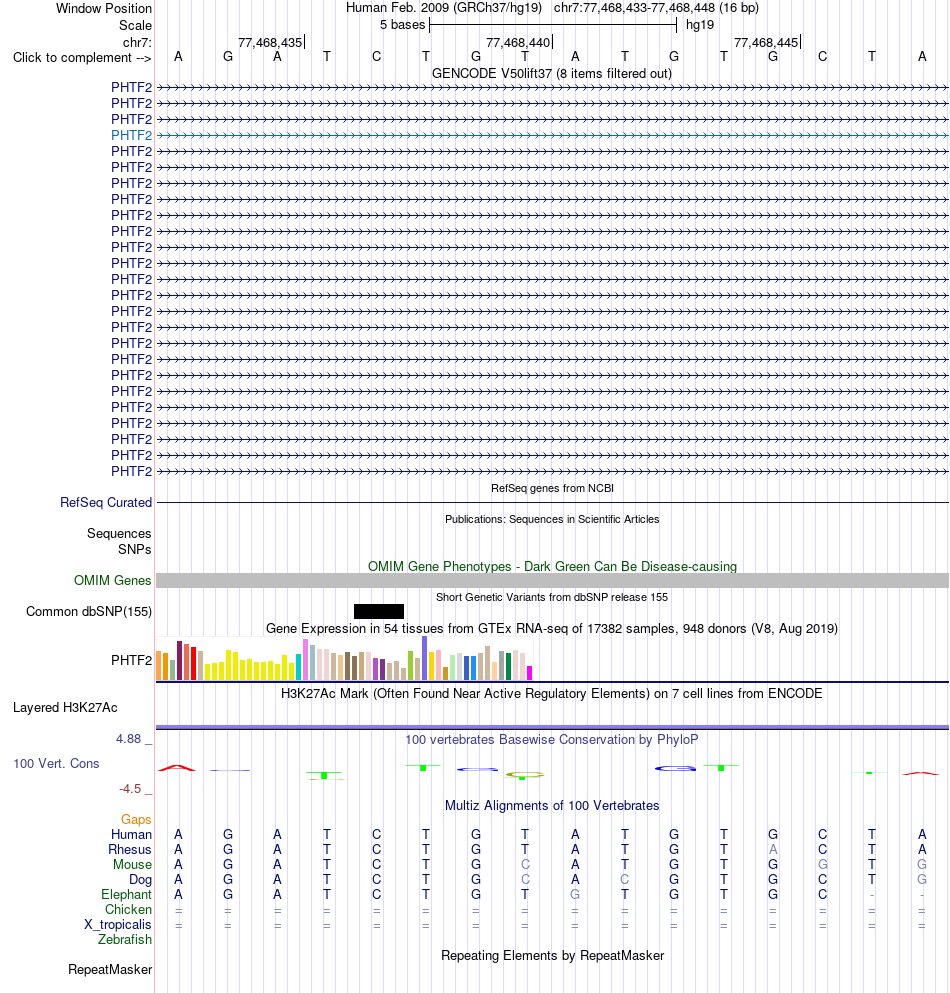Viewport: 950px width, 993px height.
Task: Click the 77,468,445 coordinate marker
Action: pos(766,42)
